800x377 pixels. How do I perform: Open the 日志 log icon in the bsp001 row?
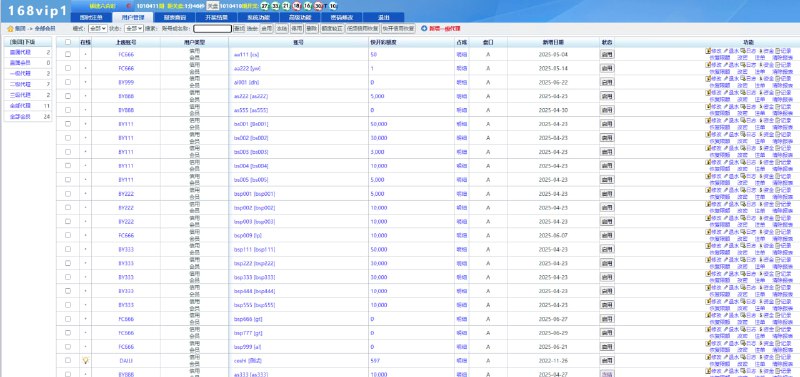click(743, 190)
